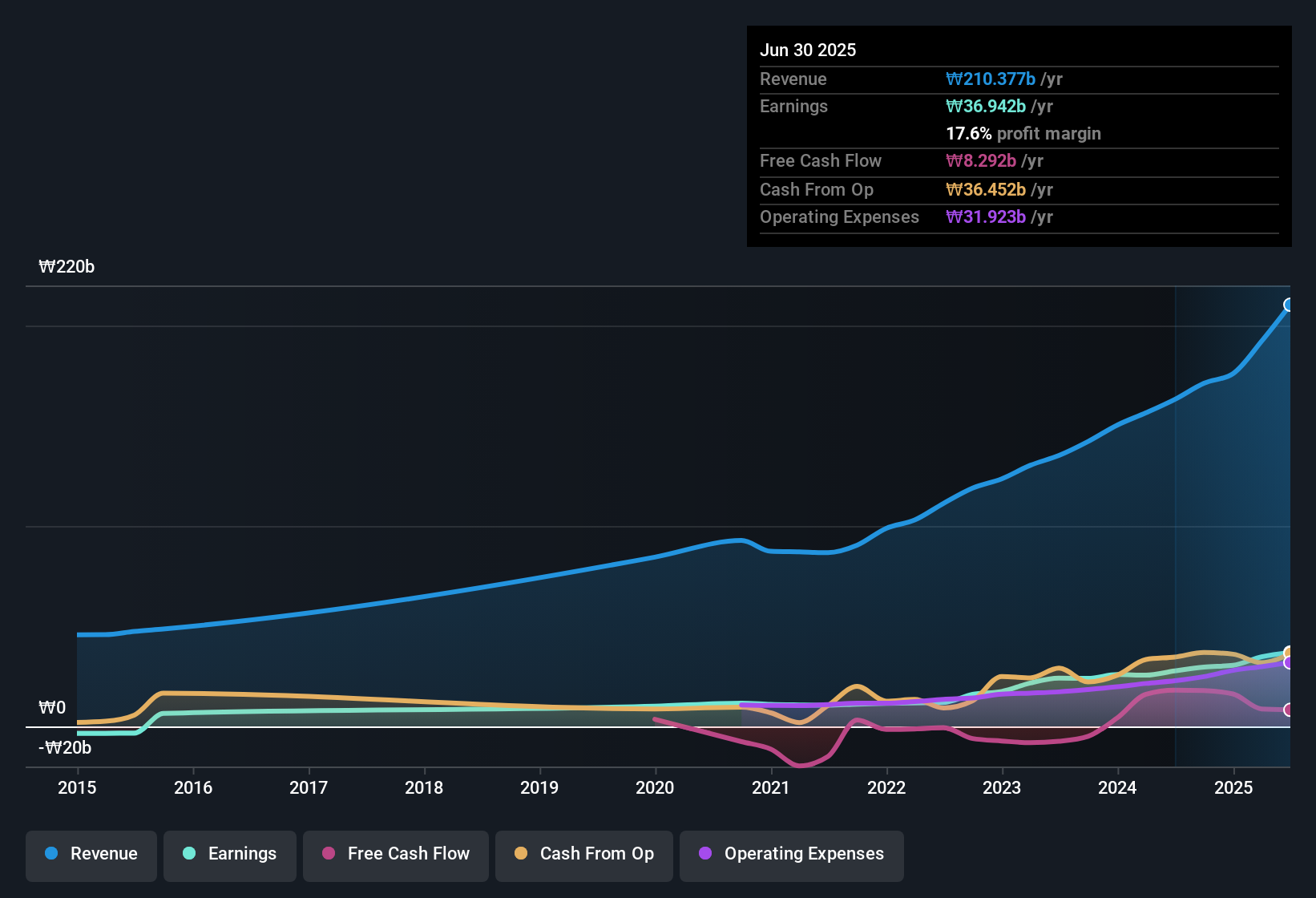Click the pink Free Cash Flow legend dot

pos(329,854)
